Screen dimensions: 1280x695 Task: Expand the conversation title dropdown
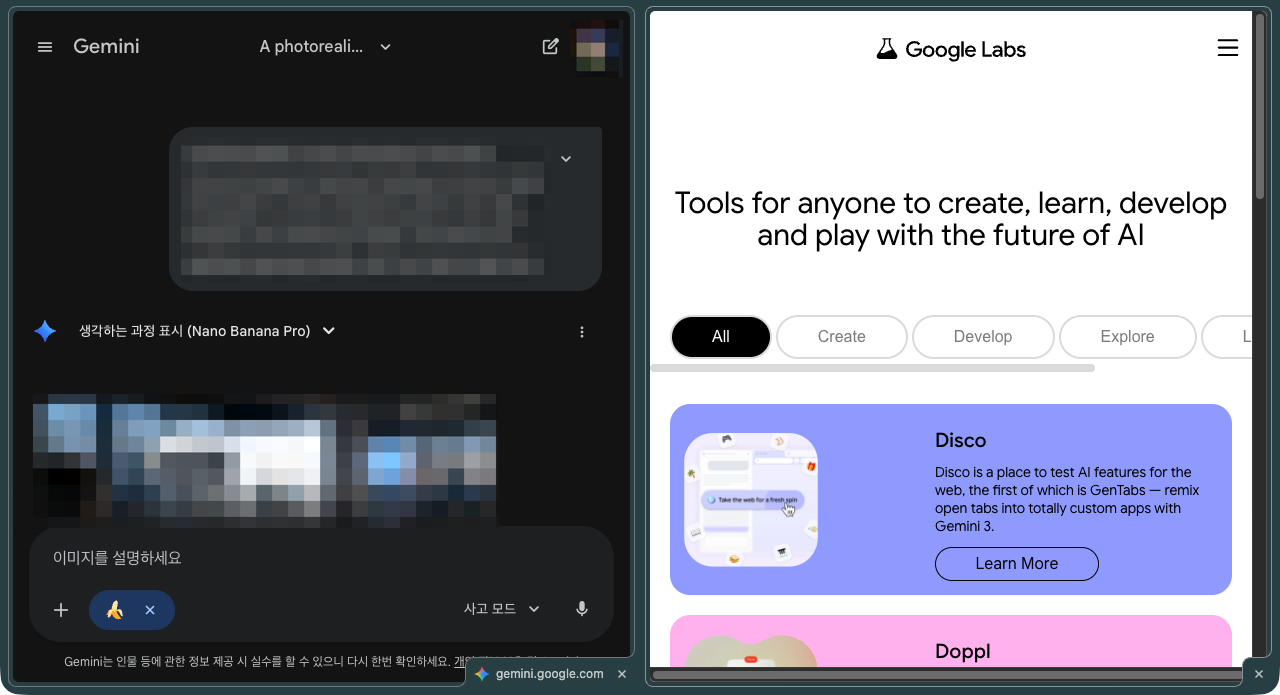pyautogui.click(x=386, y=47)
